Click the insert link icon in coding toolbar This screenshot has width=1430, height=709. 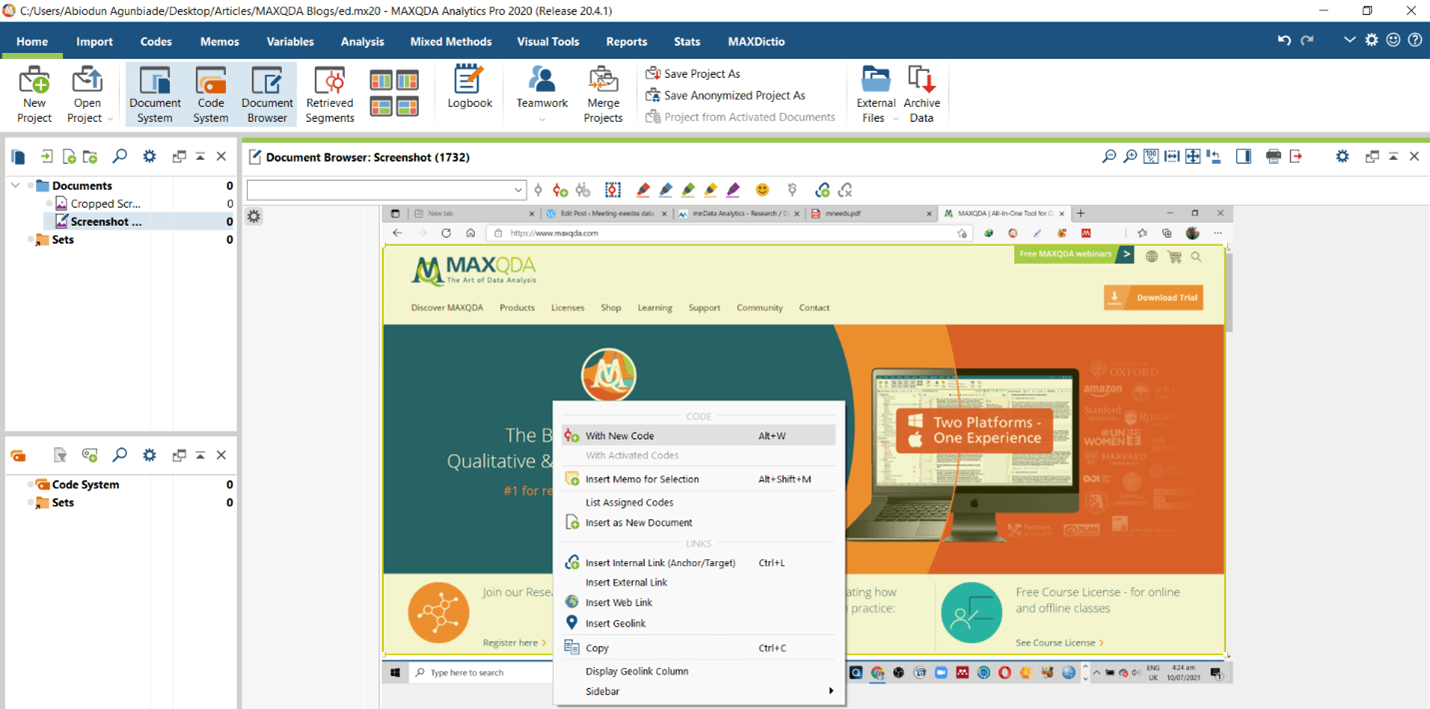tap(822, 190)
